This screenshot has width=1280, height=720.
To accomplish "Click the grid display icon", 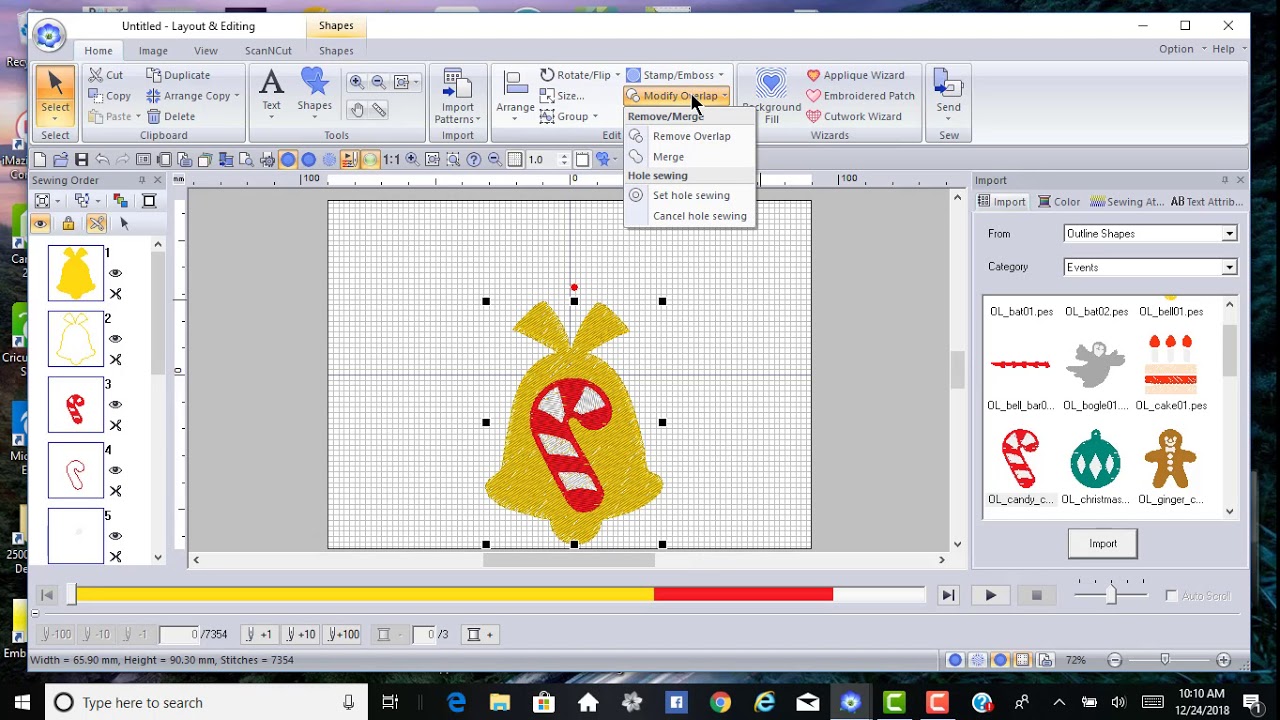I will 515,159.
